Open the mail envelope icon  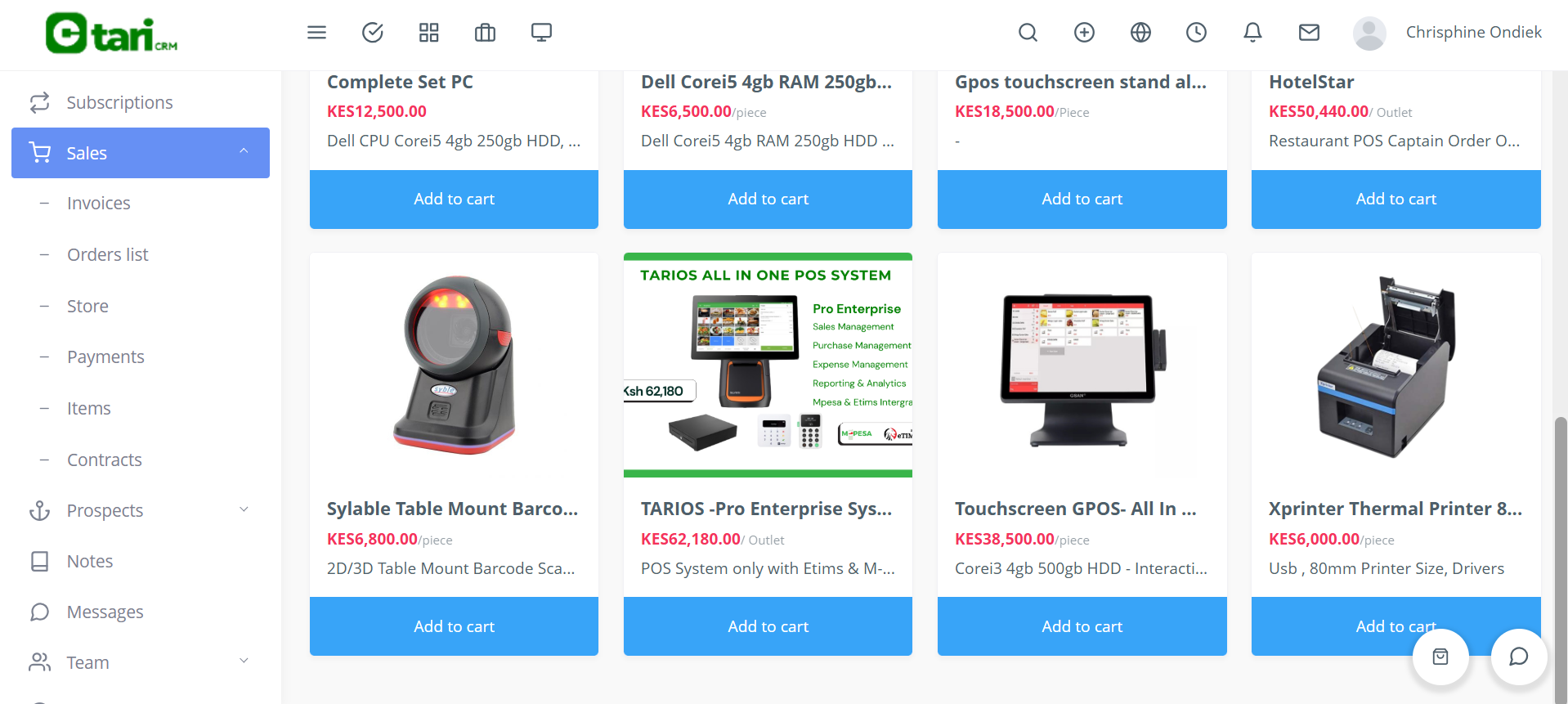click(x=1309, y=33)
